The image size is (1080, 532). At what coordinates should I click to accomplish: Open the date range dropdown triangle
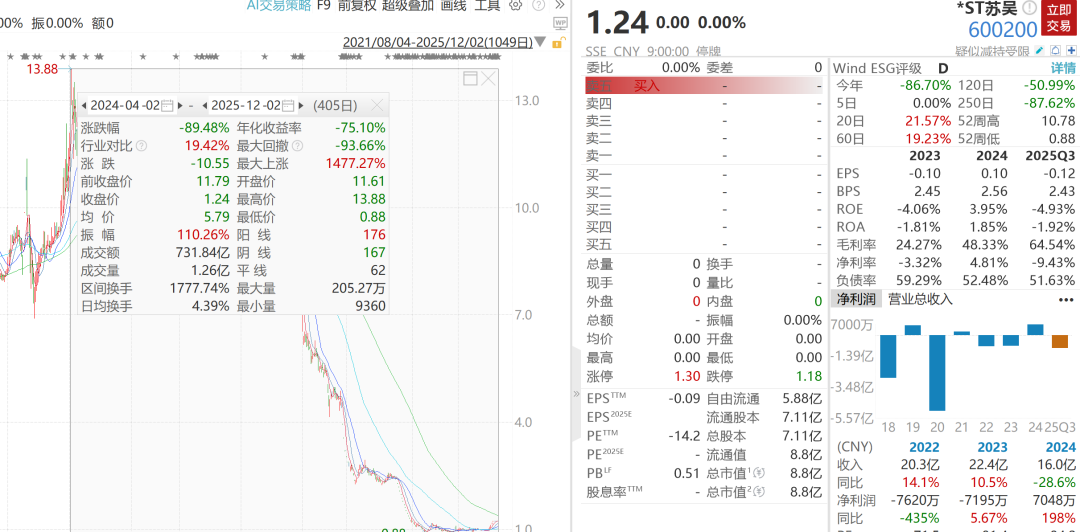coord(541,43)
